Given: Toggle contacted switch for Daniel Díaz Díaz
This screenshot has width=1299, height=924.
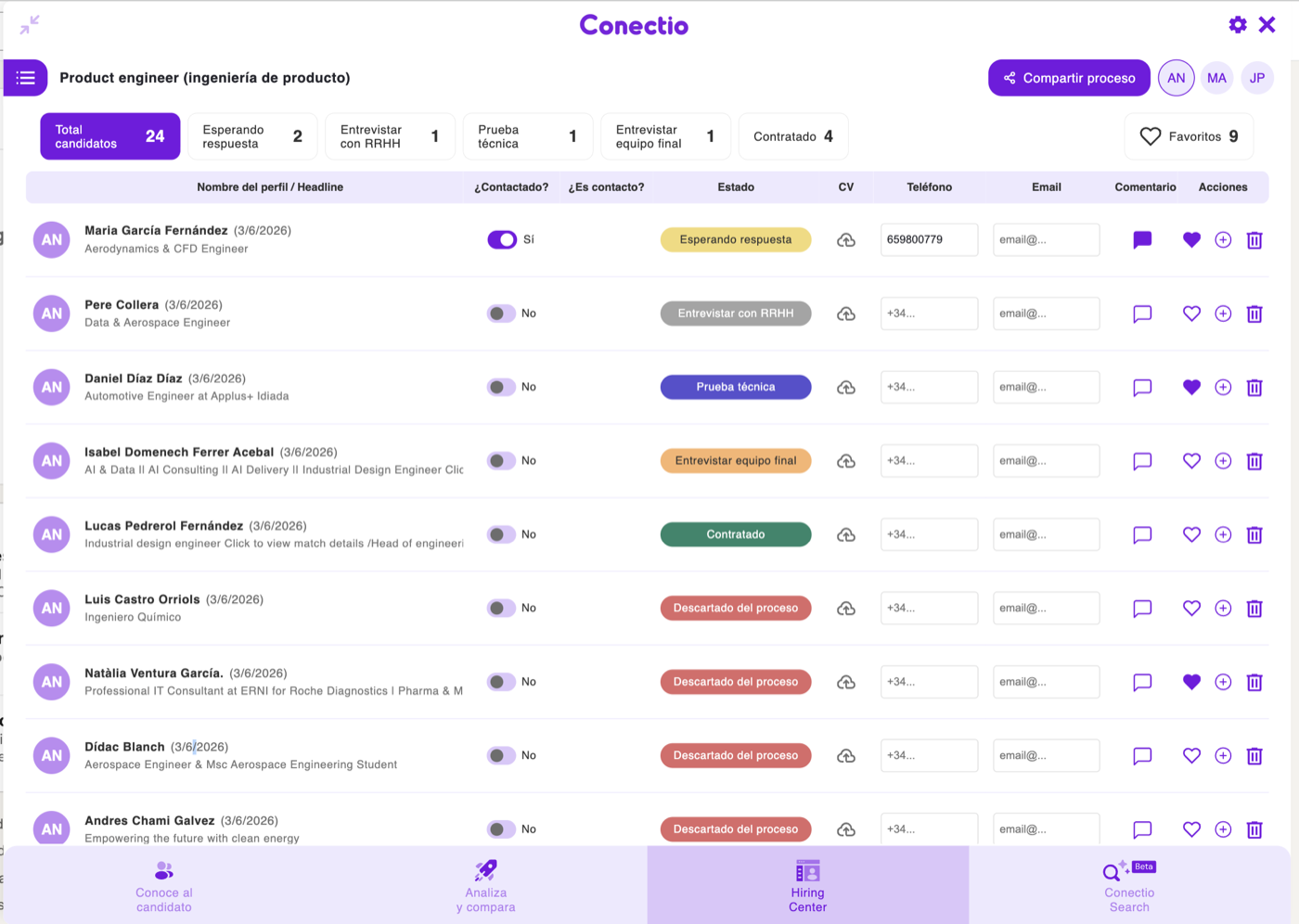Looking at the screenshot, I should click(502, 387).
